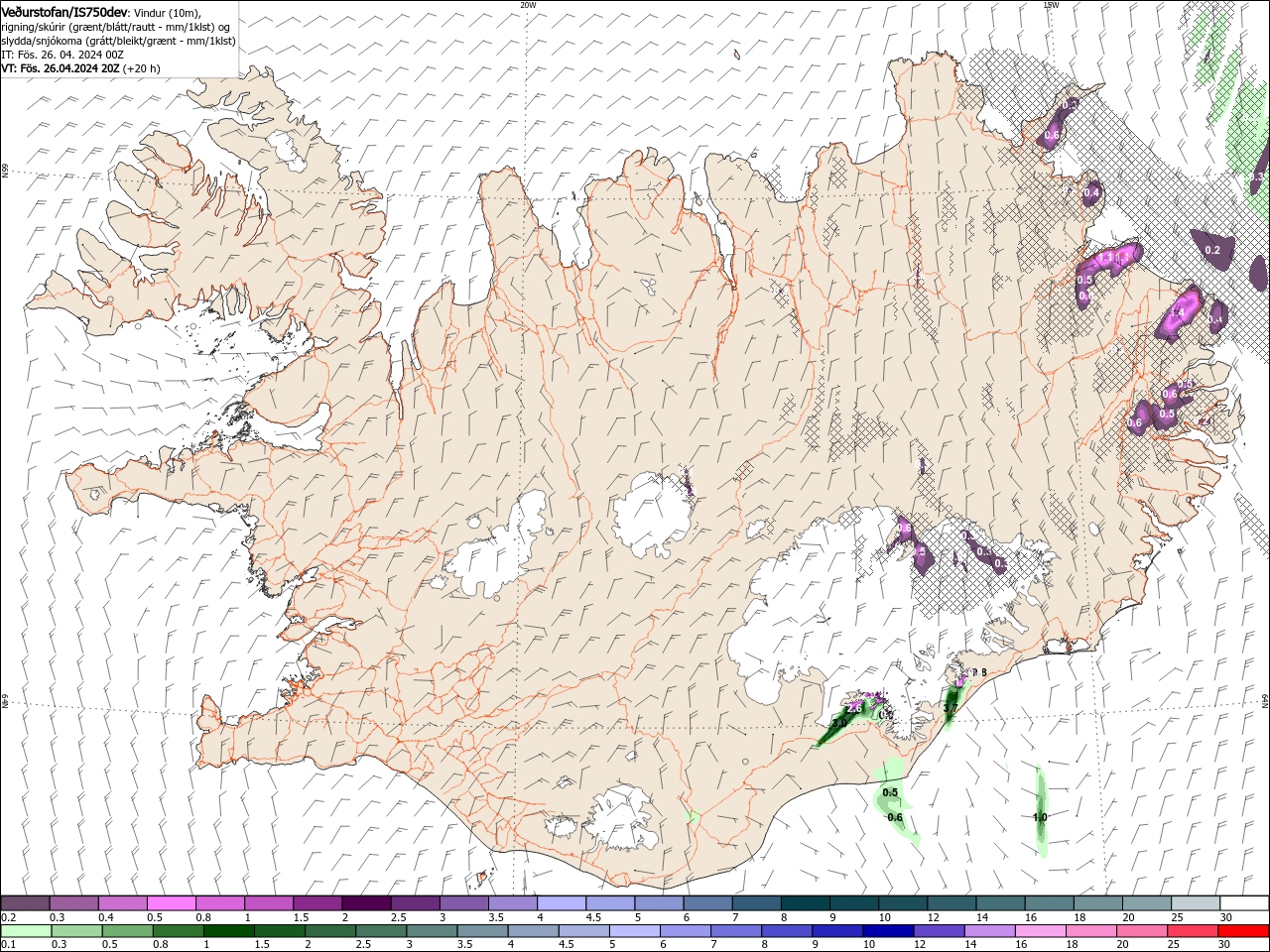Click the '2.6' precipitation value near the glacier
This screenshot has width=1270, height=952.
(853, 708)
